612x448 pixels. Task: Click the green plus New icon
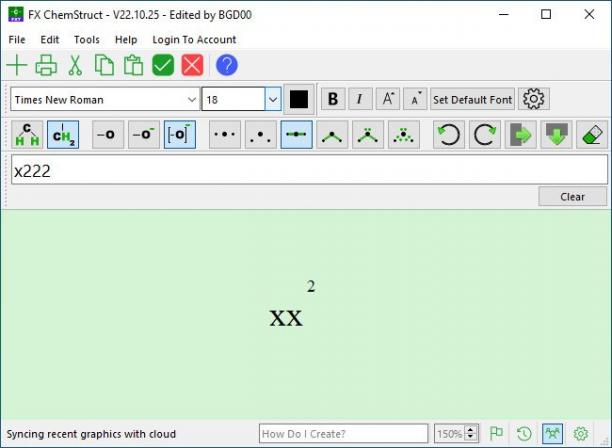point(17,65)
